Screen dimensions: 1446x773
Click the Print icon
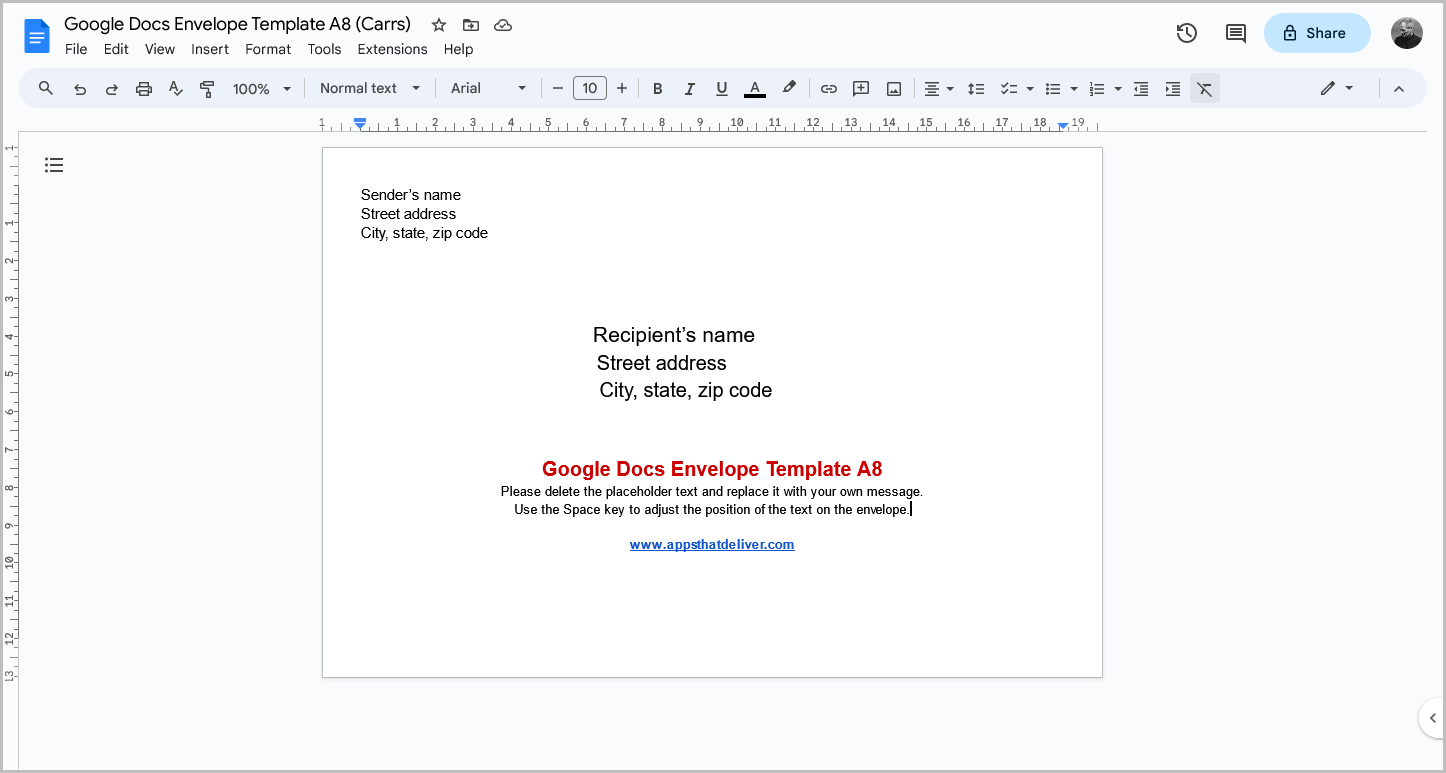click(x=144, y=88)
